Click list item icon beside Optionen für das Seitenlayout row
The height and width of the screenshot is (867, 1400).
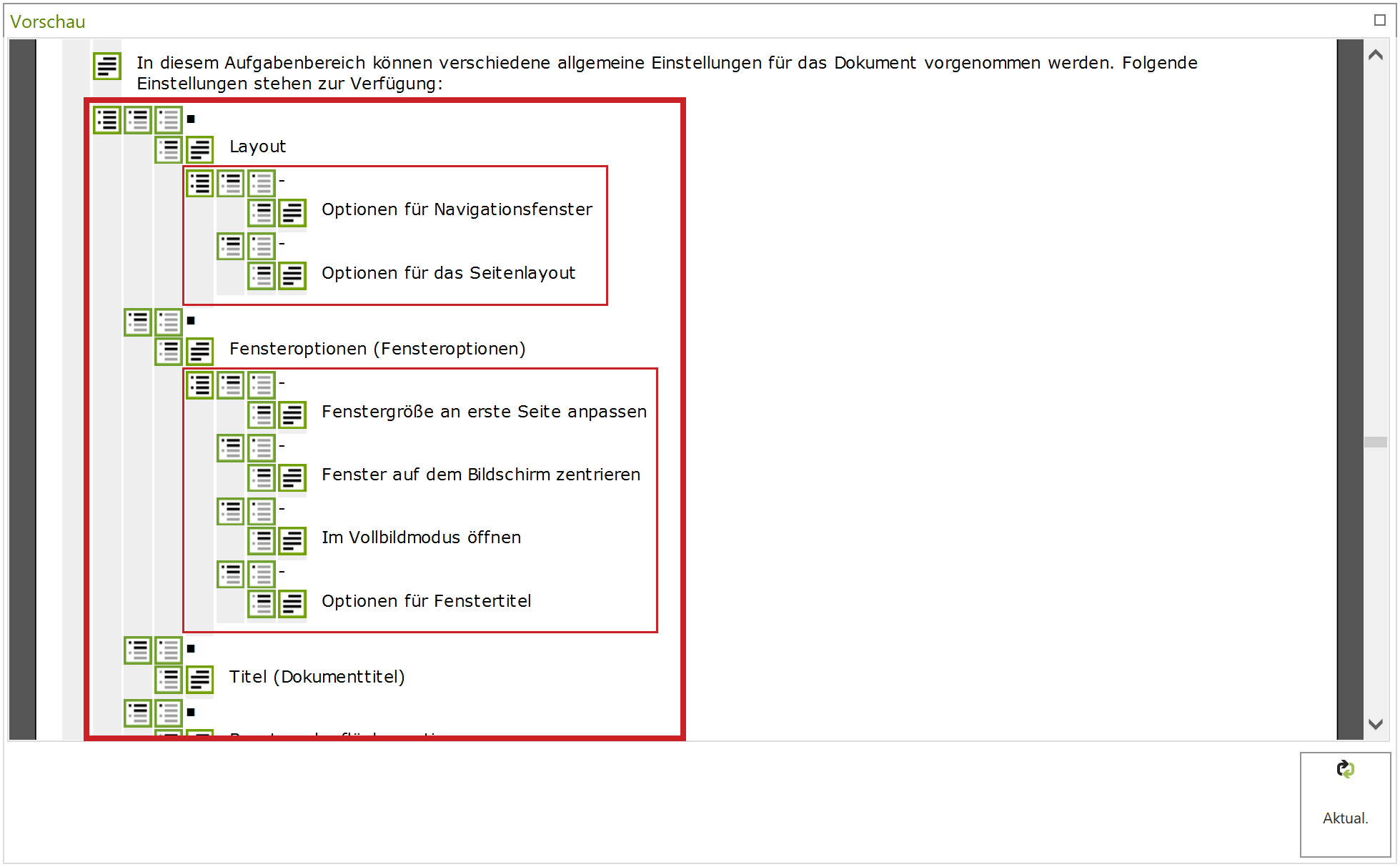click(x=262, y=276)
